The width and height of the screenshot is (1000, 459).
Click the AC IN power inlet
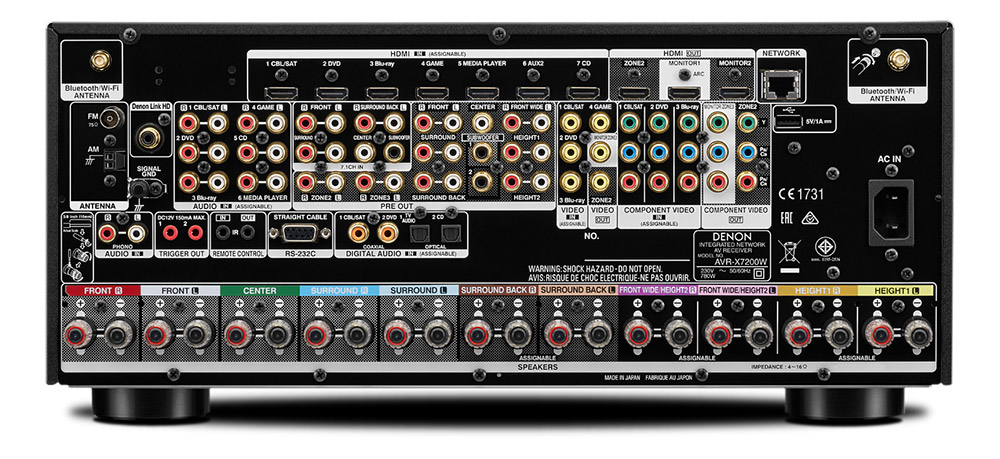tap(891, 212)
